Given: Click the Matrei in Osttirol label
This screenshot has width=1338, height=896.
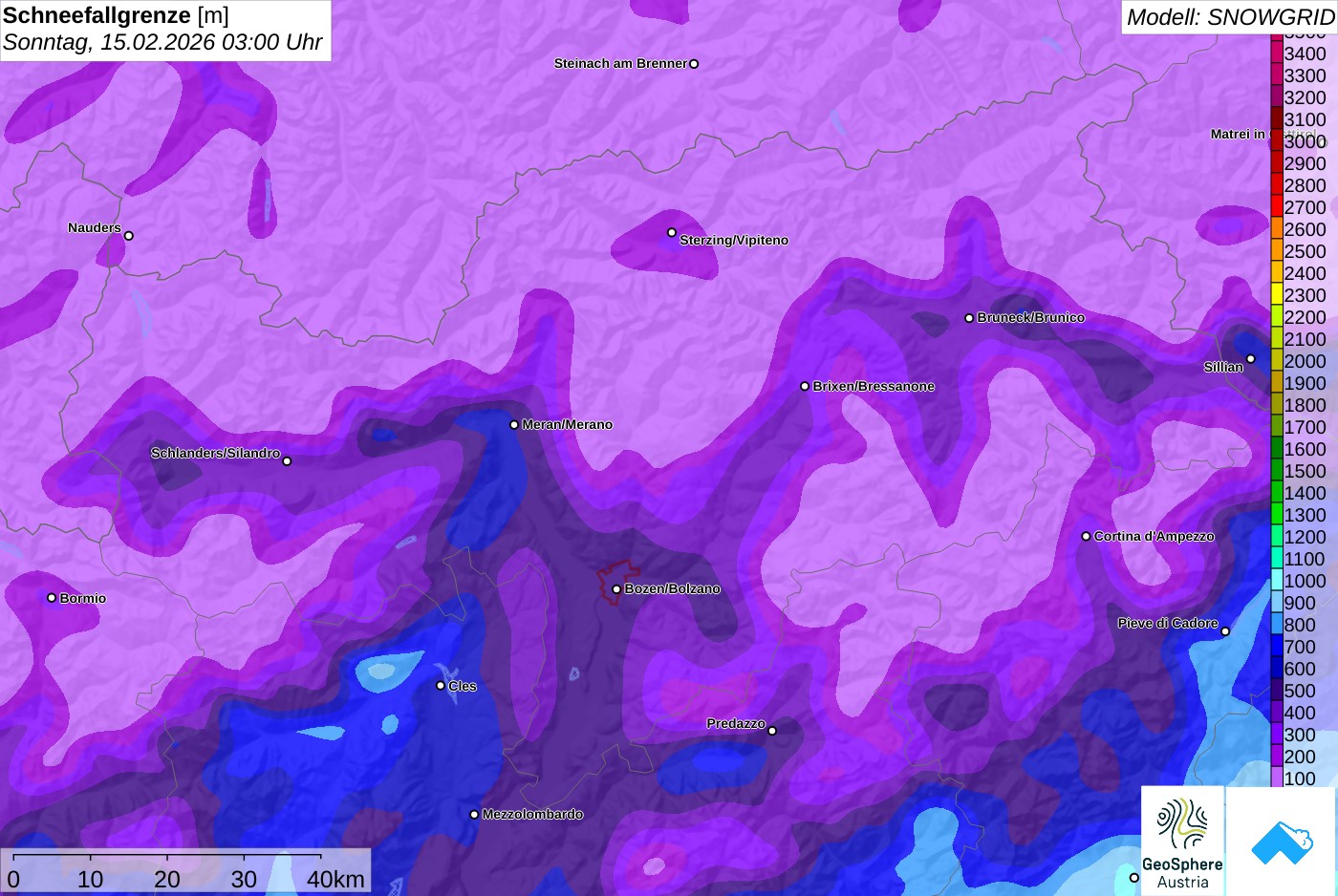Looking at the screenshot, I should [x=1263, y=134].
